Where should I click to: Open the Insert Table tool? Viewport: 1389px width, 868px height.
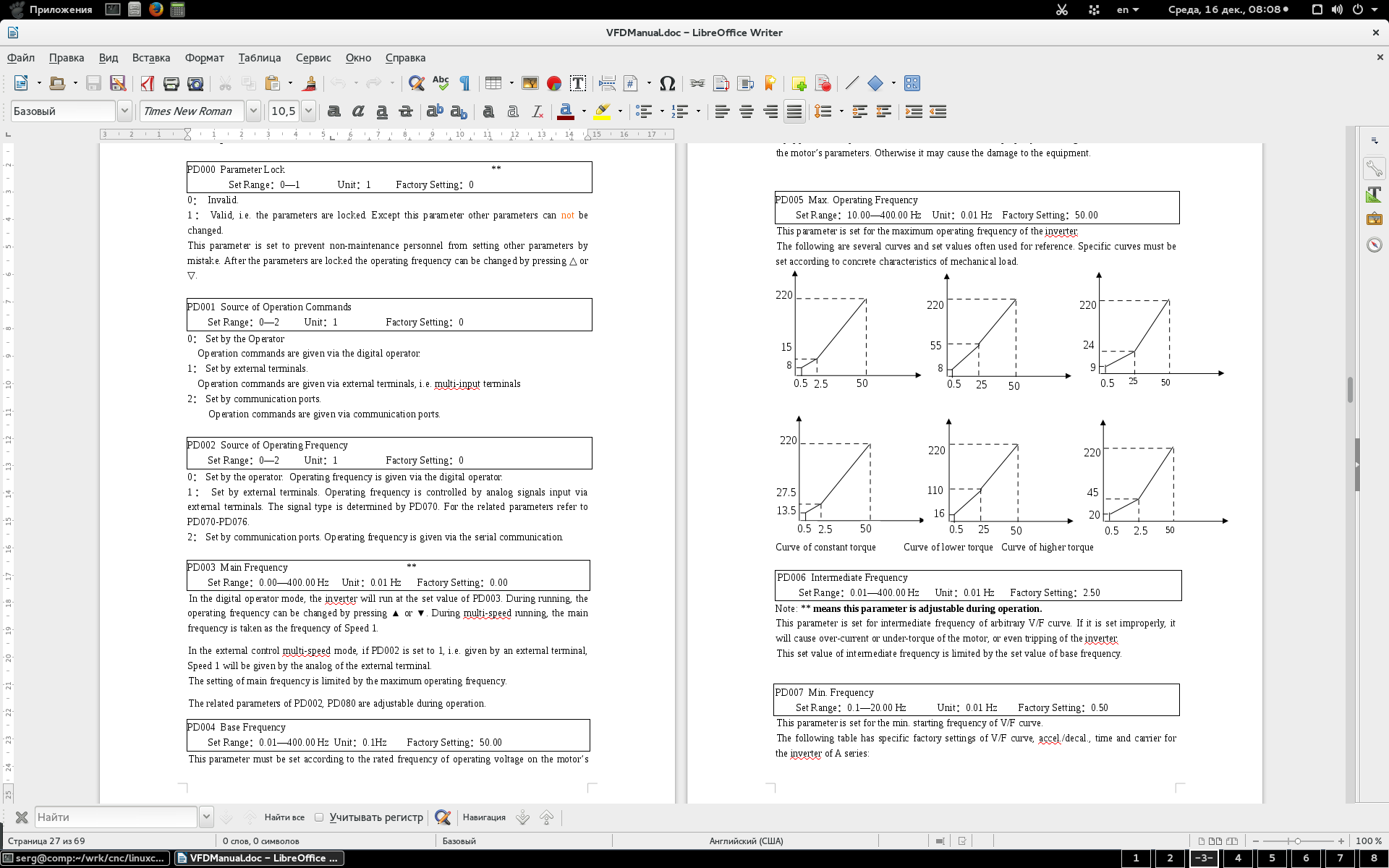pyautogui.click(x=493, y=84)
